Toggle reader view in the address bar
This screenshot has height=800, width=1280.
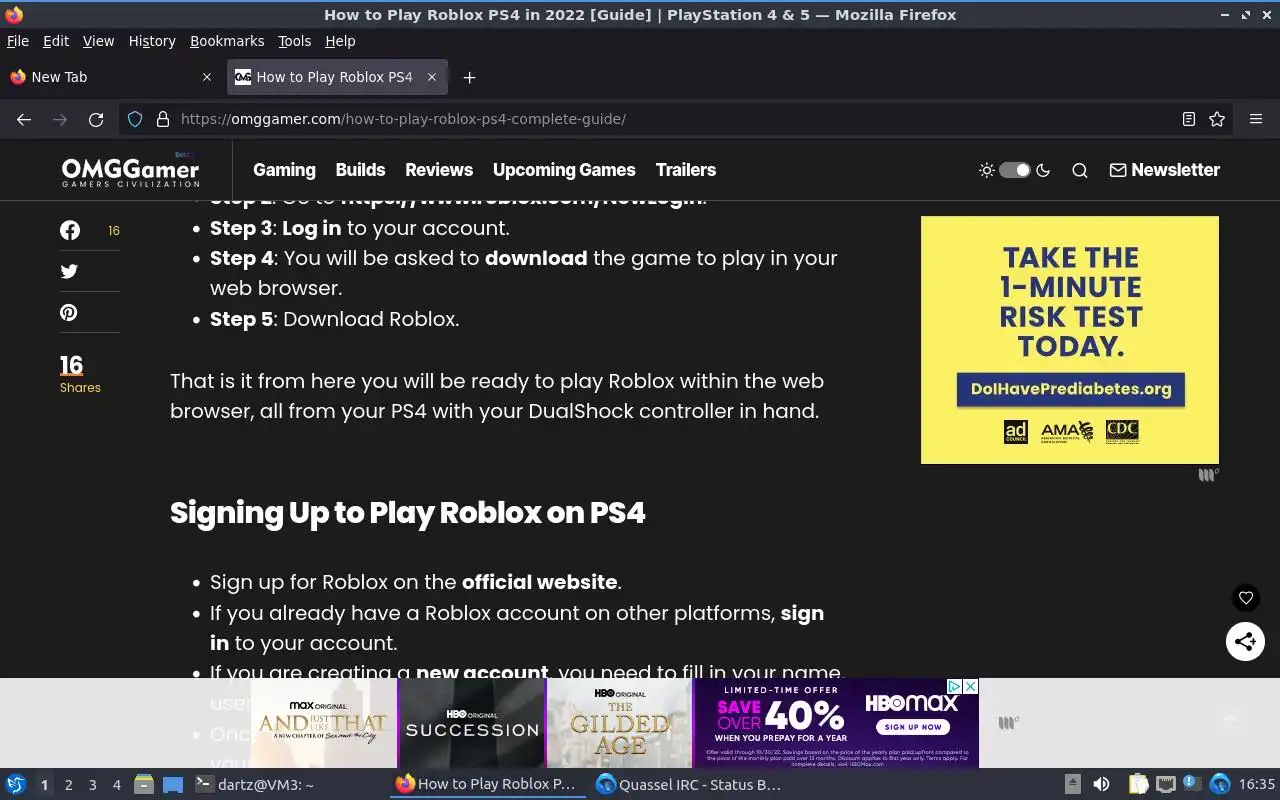pos(1188,119)
